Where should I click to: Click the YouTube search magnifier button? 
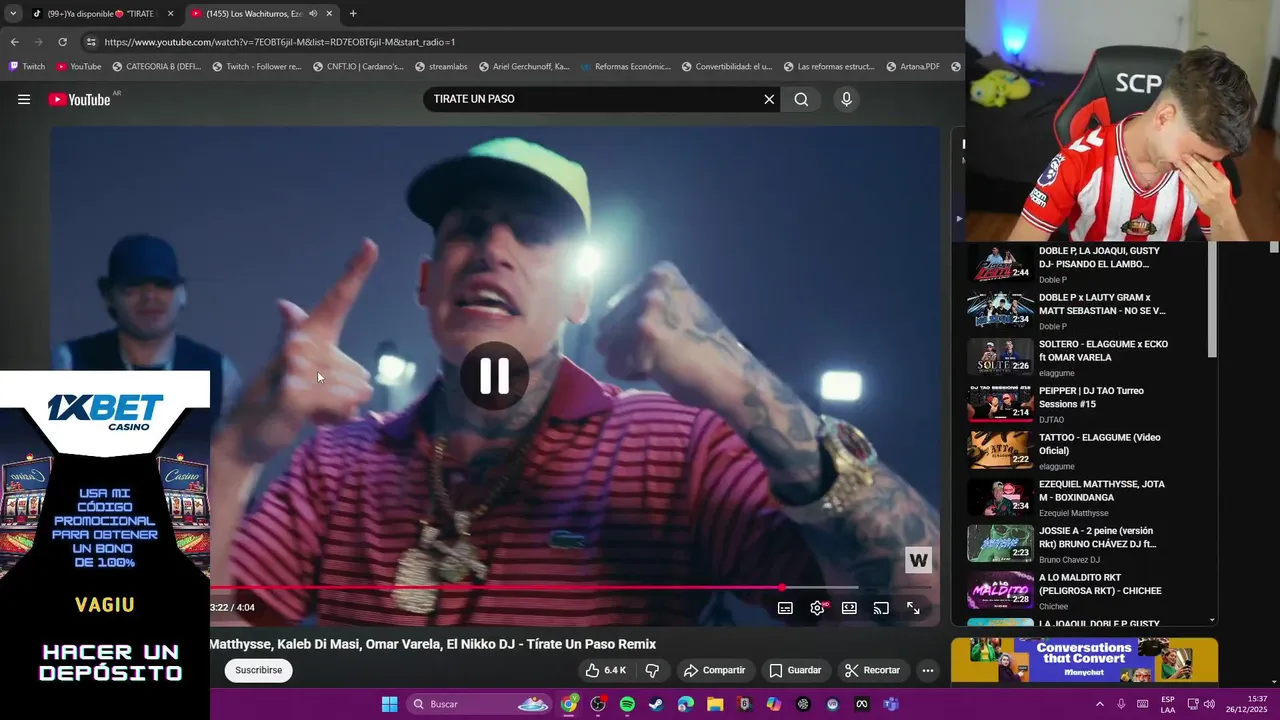(x=801, y=99)
